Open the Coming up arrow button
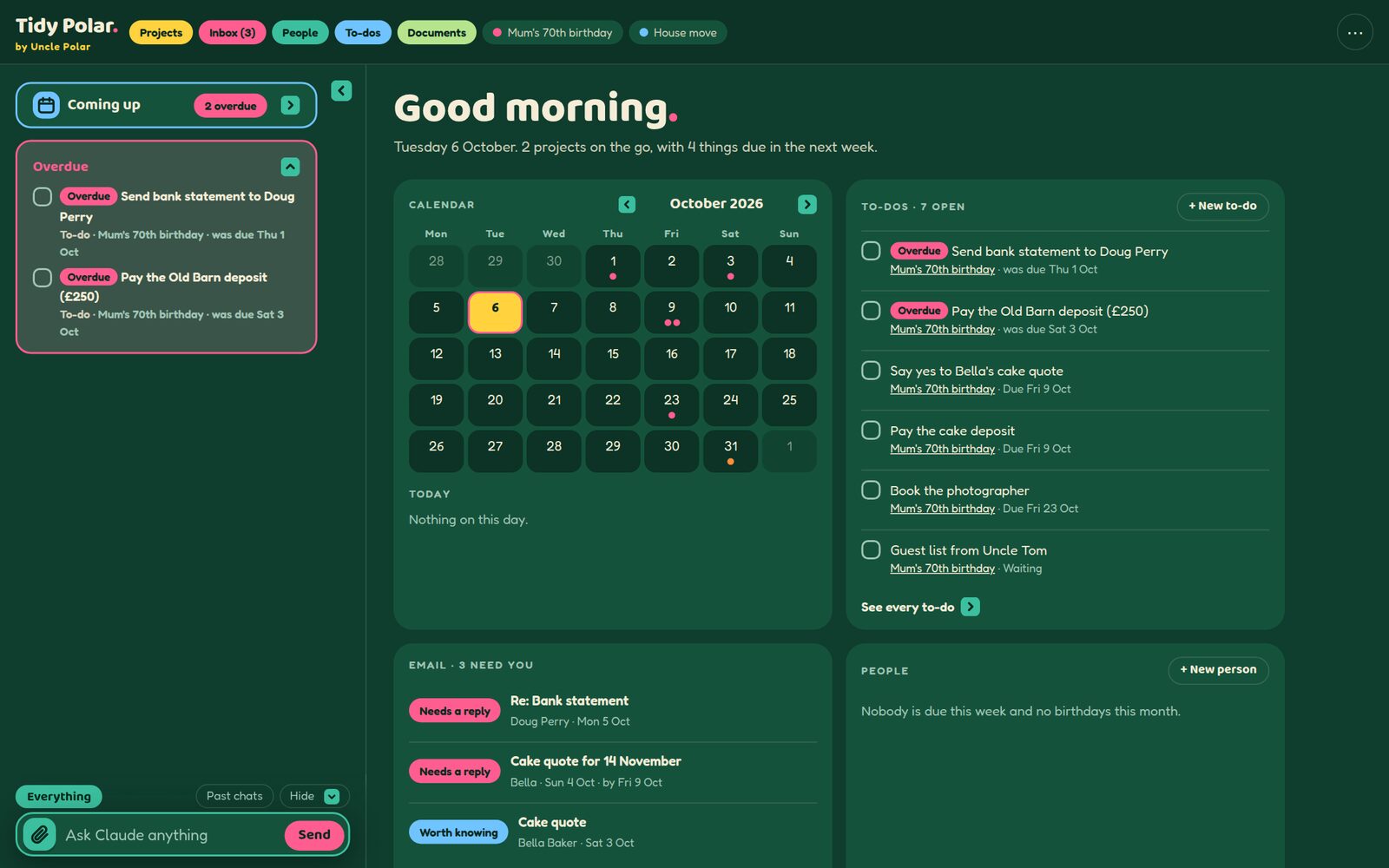The height and width of the screenshot is (868, 1389). point(290,105)
